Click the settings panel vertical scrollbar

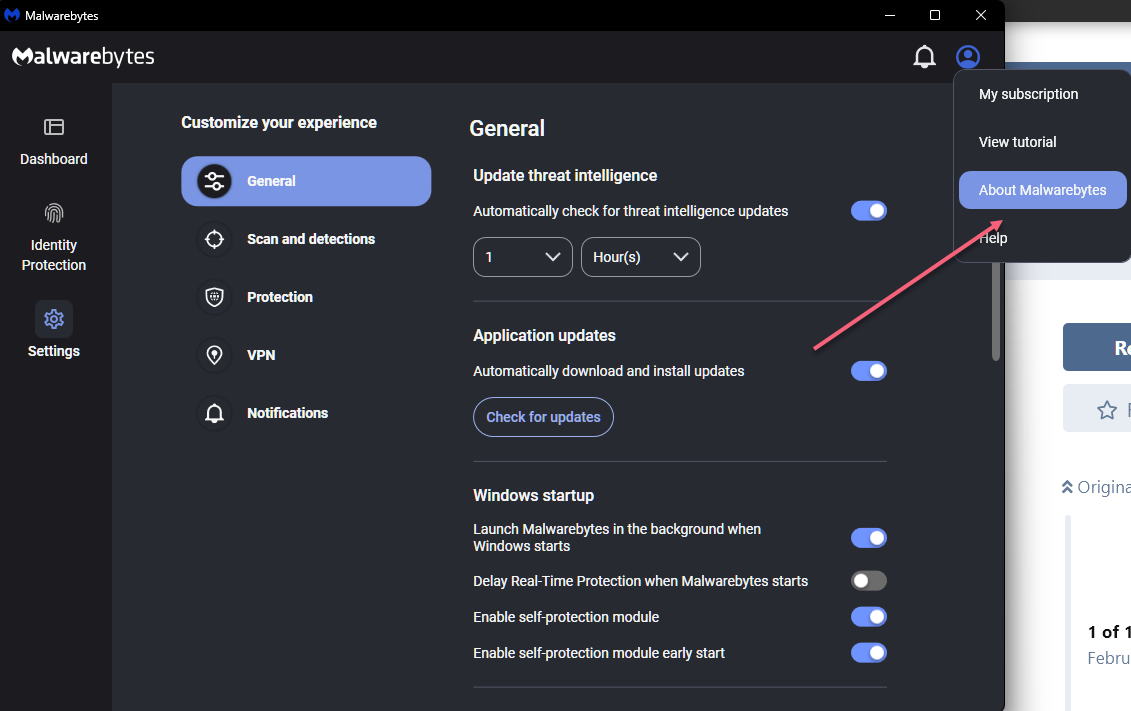point(996,312)
